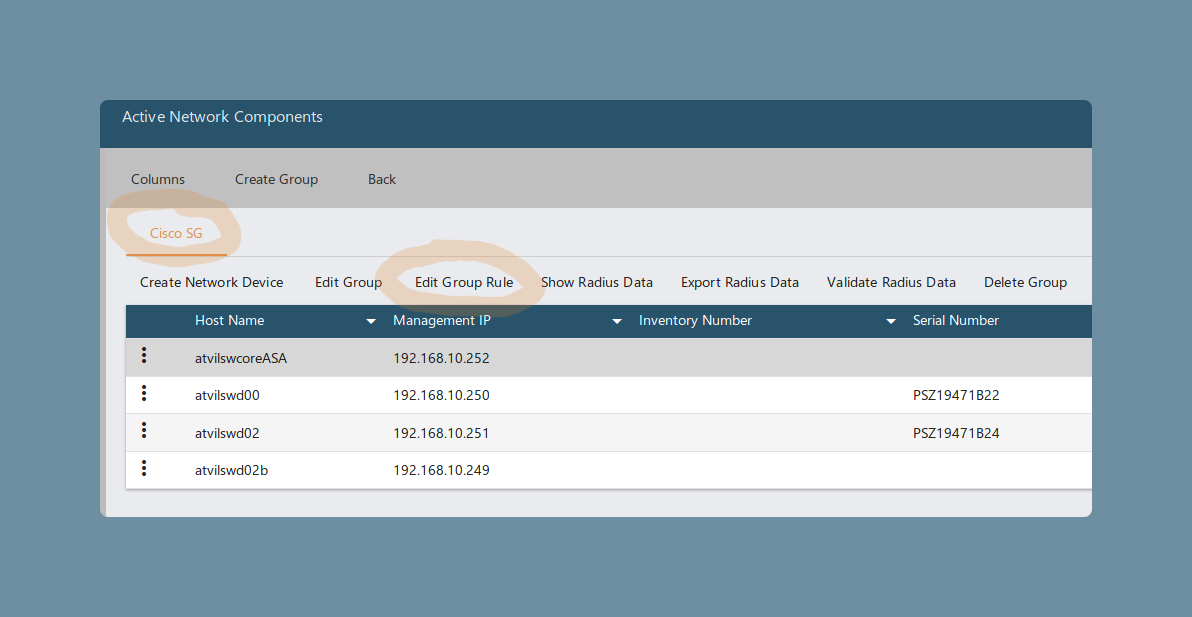Click the Inventory Number column header

point(696,321)
